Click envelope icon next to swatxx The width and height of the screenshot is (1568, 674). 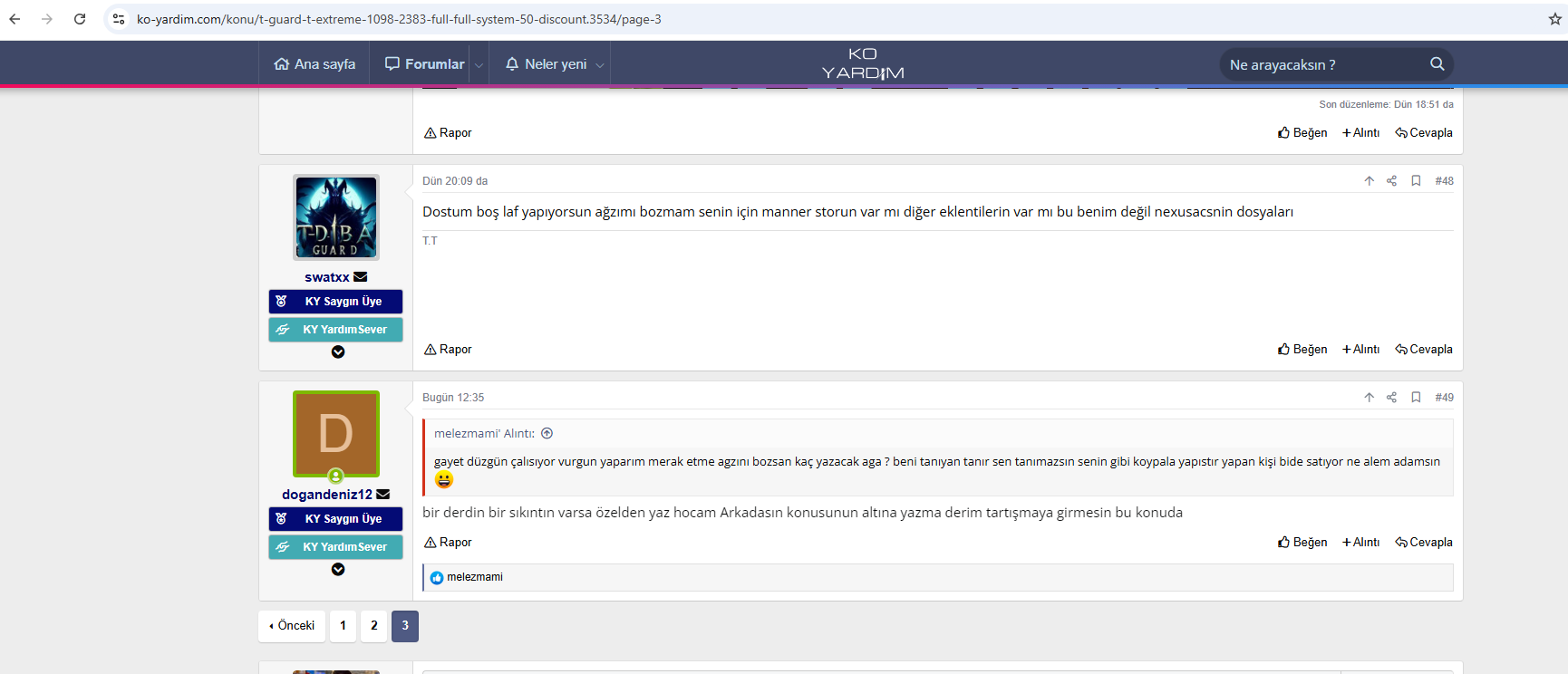(x=361, y=277)
